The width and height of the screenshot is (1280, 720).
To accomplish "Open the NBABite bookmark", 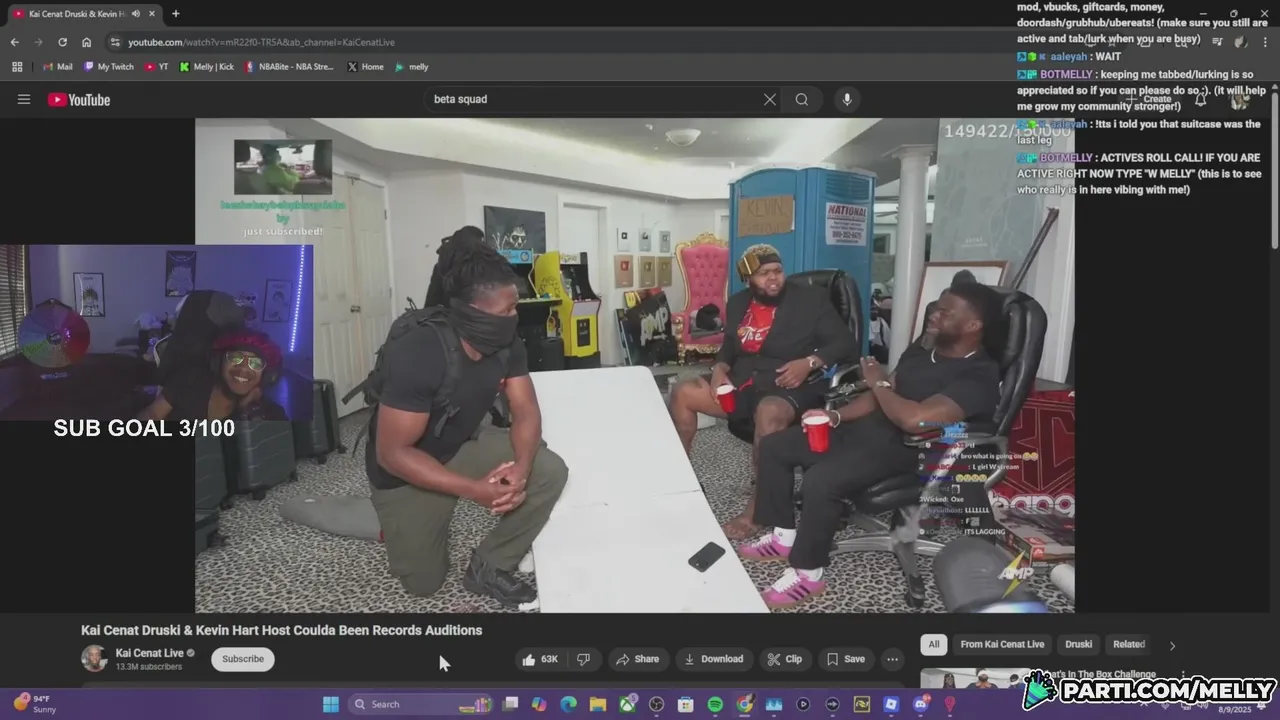I will click(290, 67).
